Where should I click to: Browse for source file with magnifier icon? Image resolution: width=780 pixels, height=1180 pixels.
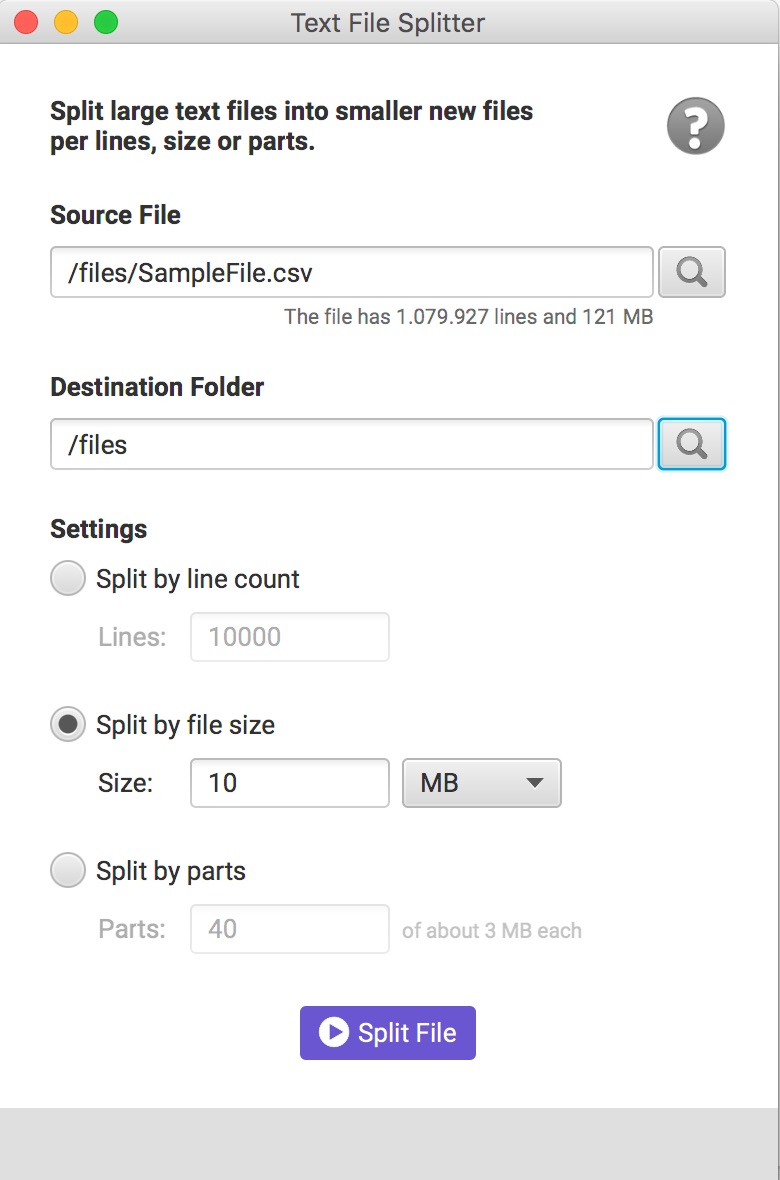[691, 272]
